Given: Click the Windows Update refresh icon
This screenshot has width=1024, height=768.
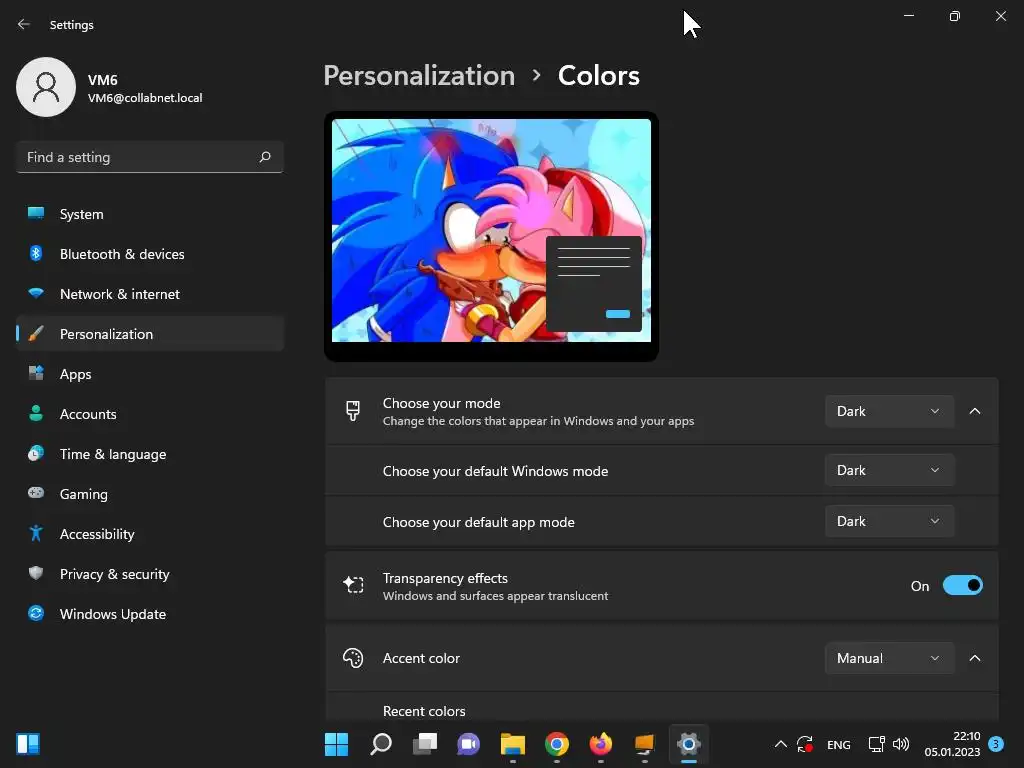Looking at the screenshot, I should tap(36, 613).
